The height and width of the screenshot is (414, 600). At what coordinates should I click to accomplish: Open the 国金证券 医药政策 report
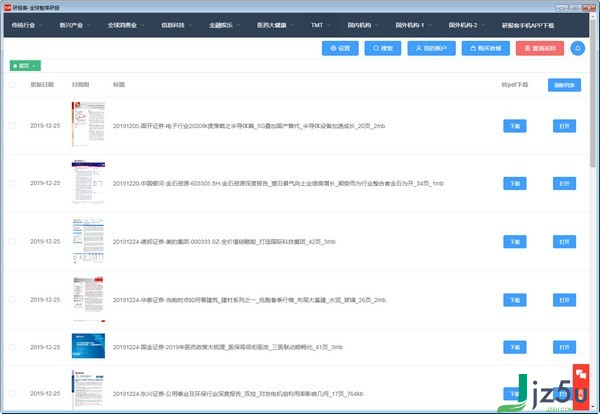tap(564, 347)
